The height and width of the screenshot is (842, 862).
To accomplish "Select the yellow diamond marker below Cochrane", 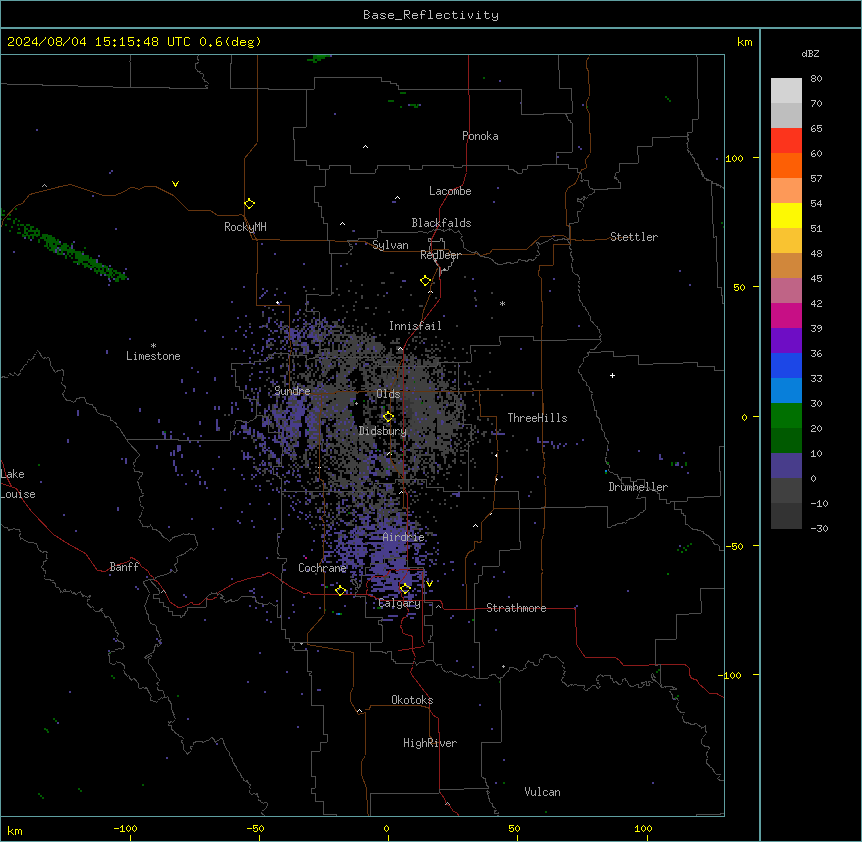I will (x=340, y=591).
